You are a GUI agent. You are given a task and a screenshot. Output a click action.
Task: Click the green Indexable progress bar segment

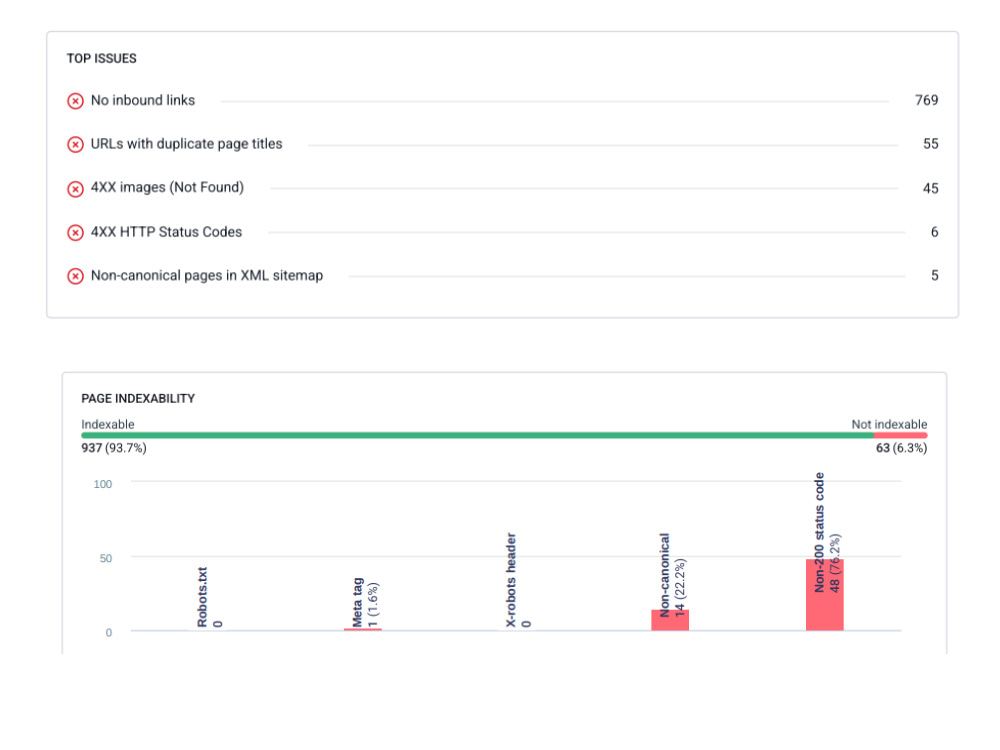tap(477, 435)
